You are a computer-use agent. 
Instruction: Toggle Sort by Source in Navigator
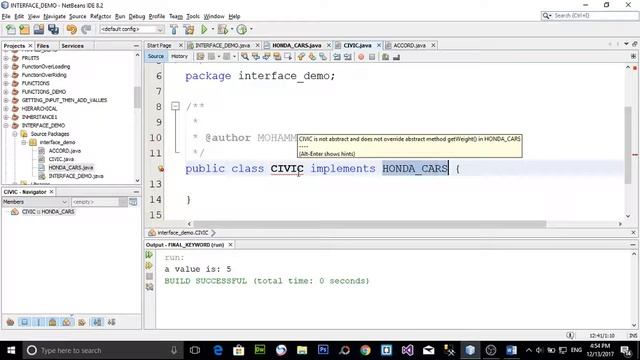tap(111, 322)
